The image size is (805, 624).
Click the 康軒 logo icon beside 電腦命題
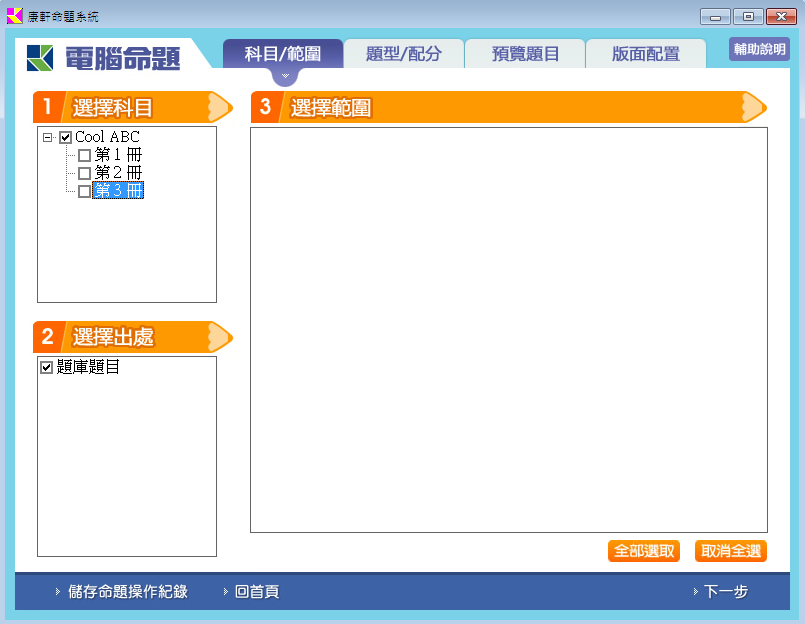coord(41,58)
